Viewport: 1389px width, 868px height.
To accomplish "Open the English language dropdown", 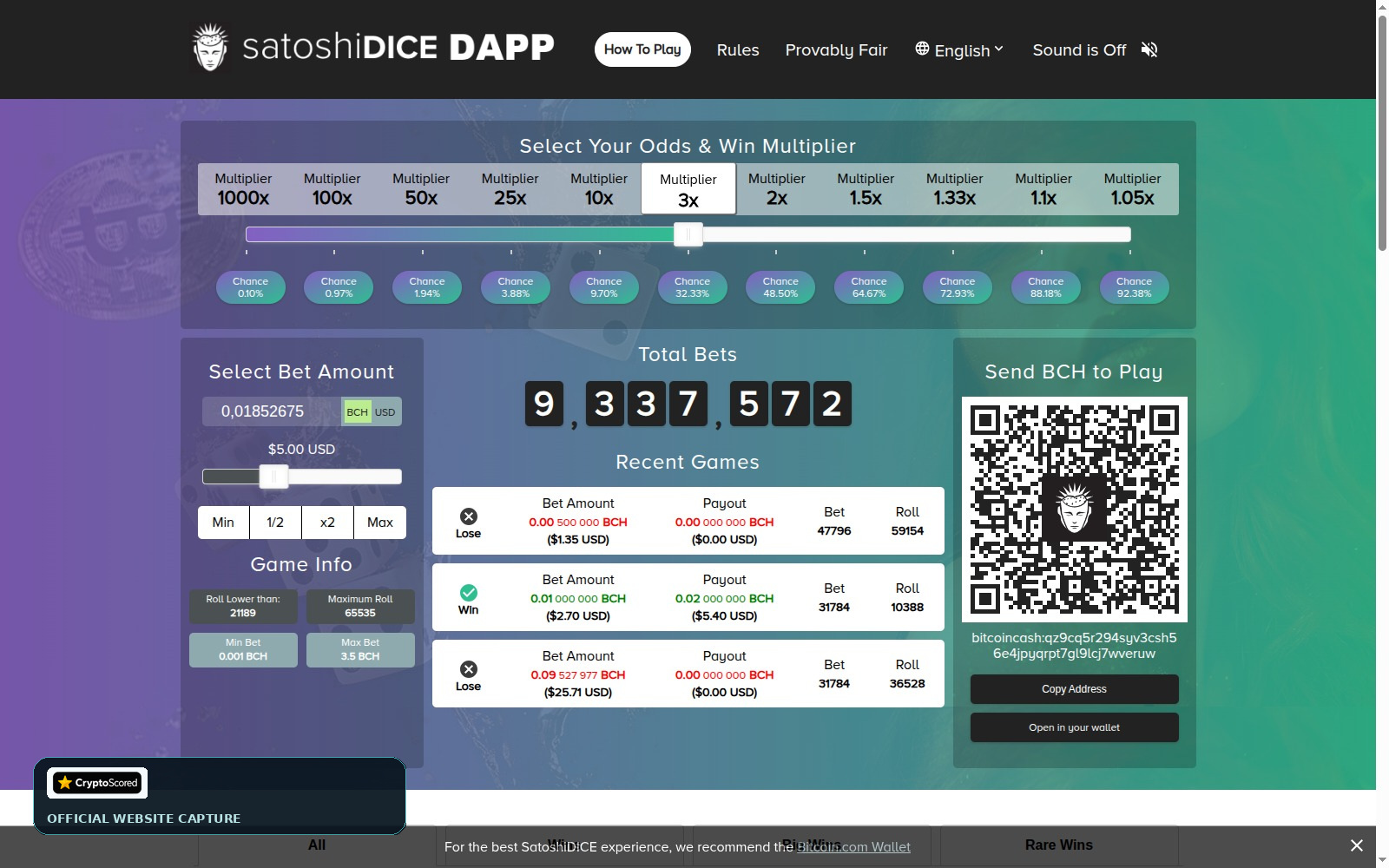I will [960, 49].
